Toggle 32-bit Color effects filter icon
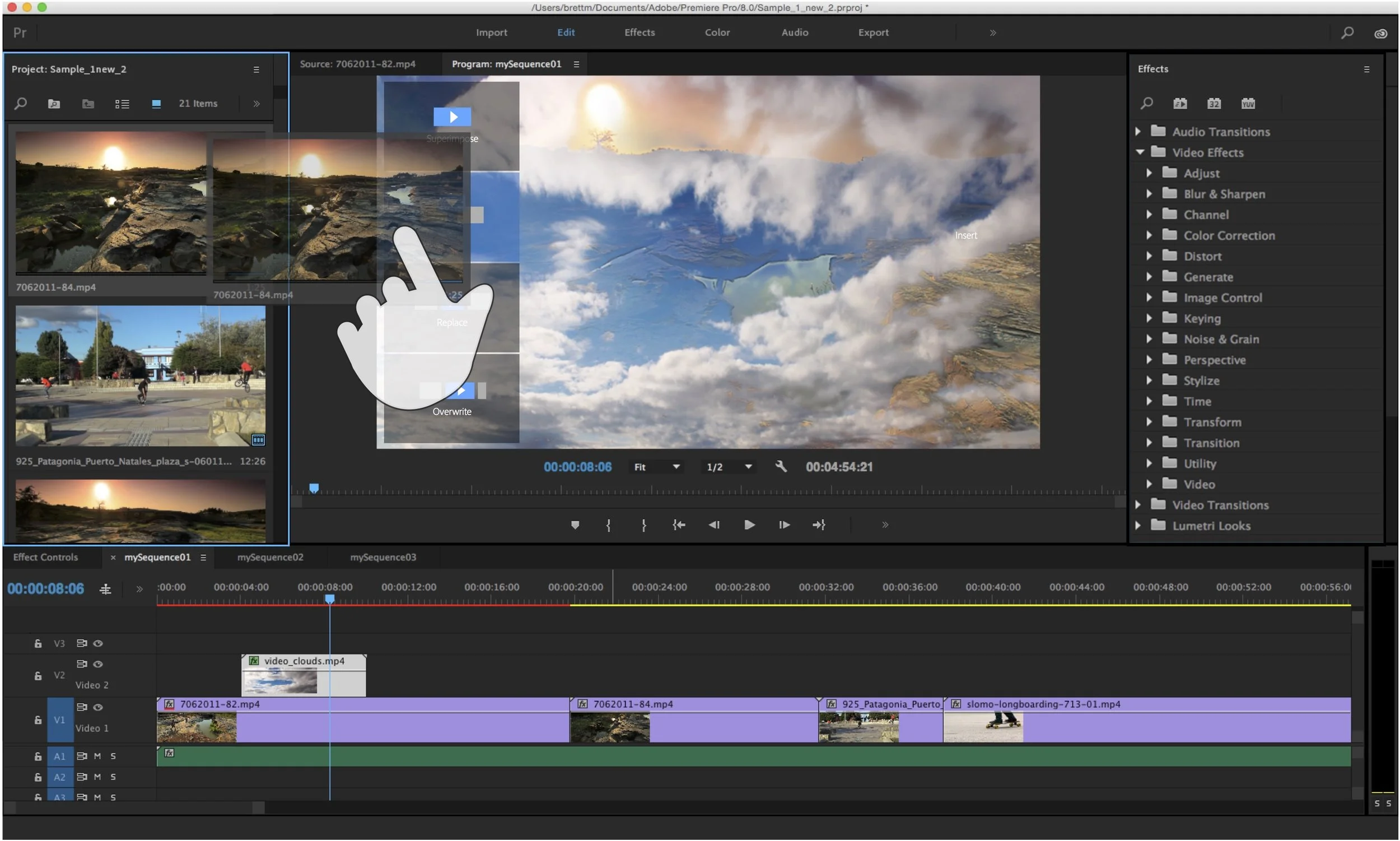The height and width of the screenshot is (841, 1400). (1214, 103)
